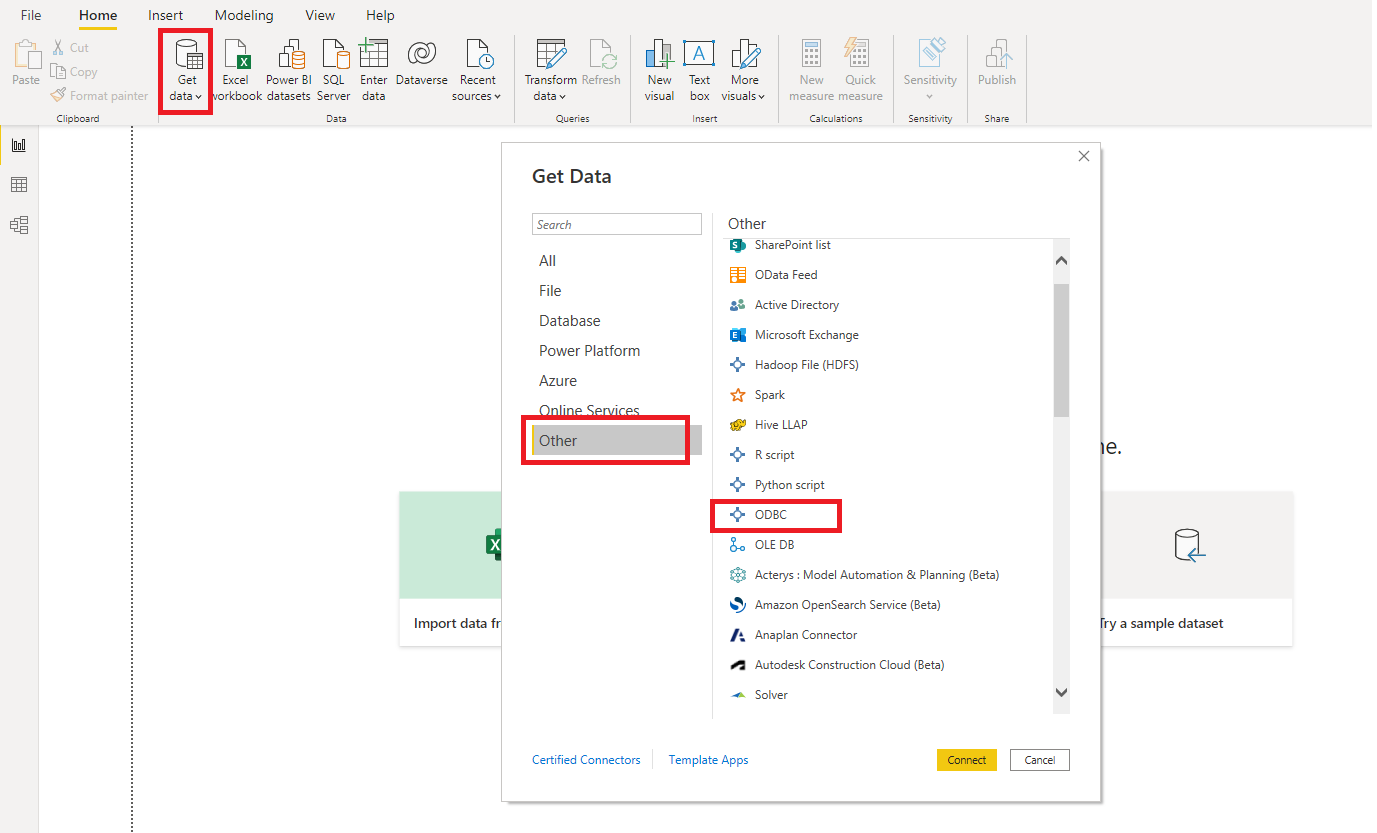1377x833 pixels.
Task: Click the New measure calculator icon
Action: point(811,54)
